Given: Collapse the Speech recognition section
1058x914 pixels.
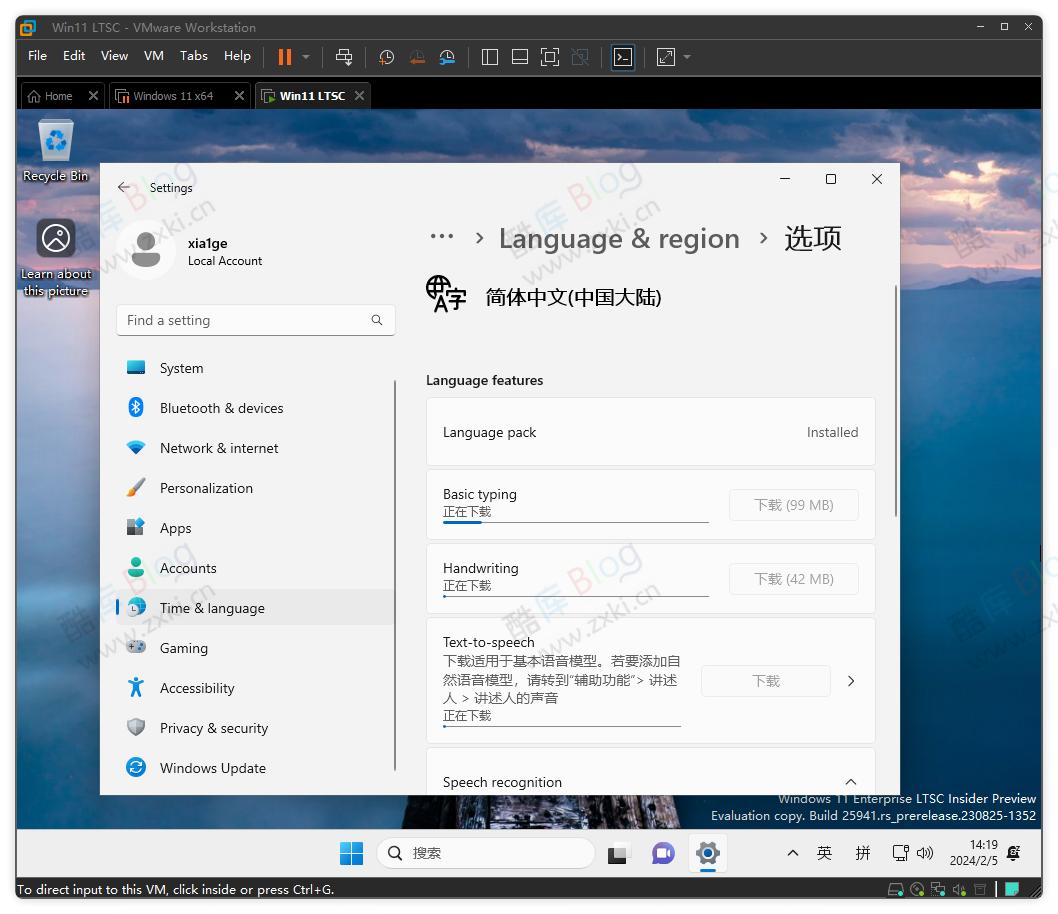Looking at the screenshot, I should pyautogui.click(x=850, y=782).
